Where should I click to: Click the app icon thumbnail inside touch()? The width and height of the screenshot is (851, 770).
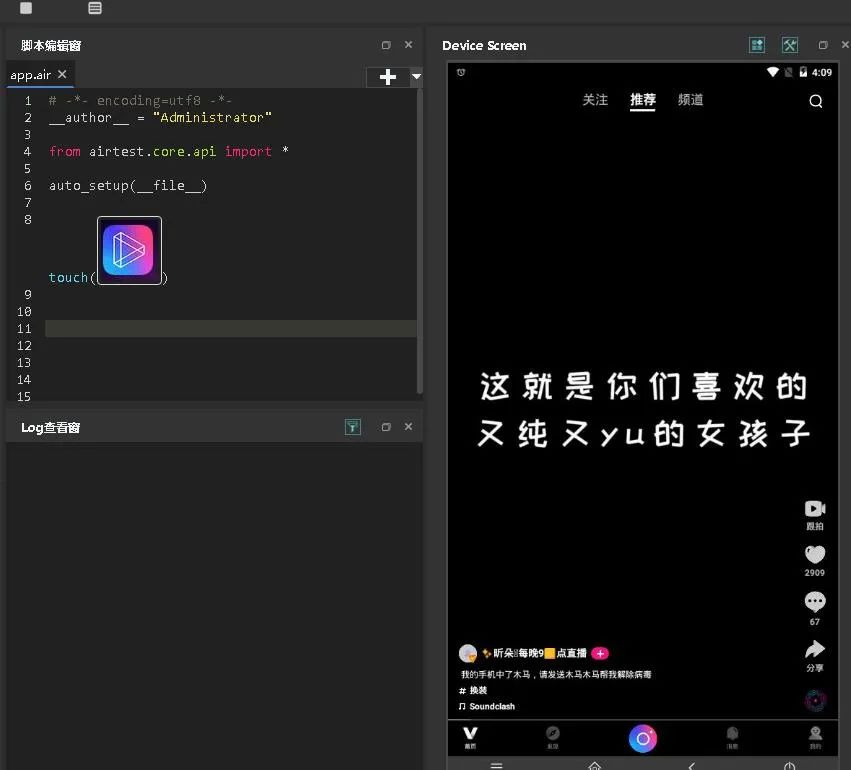[x=129, y=250]
